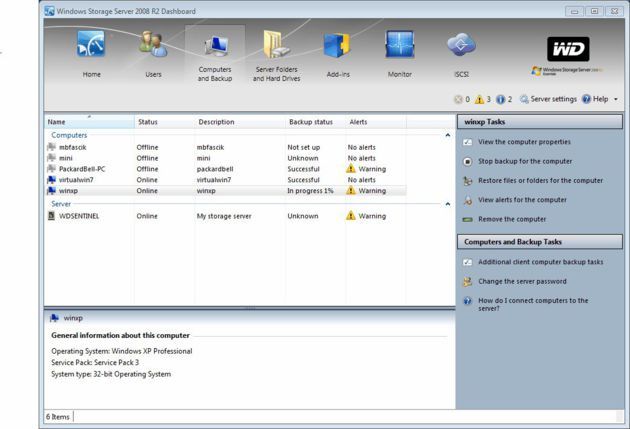Click the winxp icon in details pane
This screenshot has width=630, height=429.
54,318
